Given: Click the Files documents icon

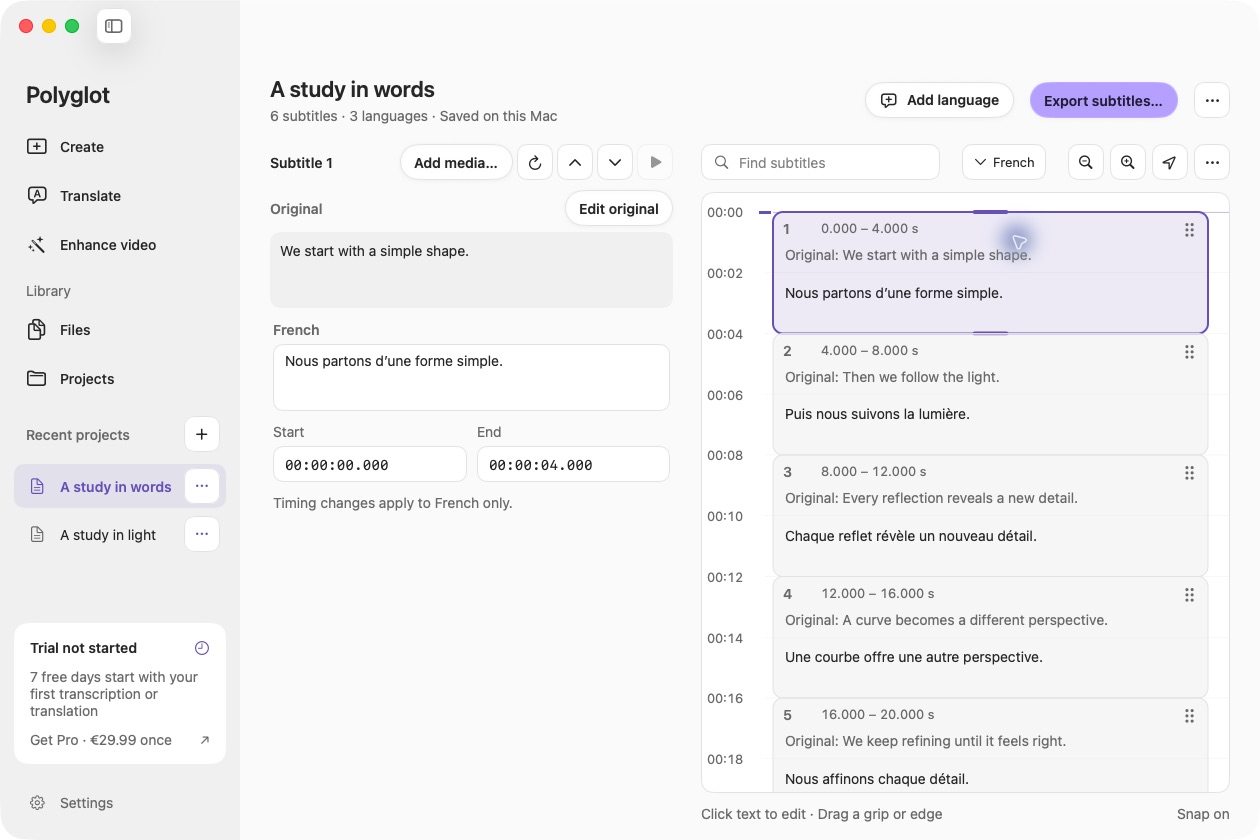Looking at the screenshot, I should coord(37,330).
